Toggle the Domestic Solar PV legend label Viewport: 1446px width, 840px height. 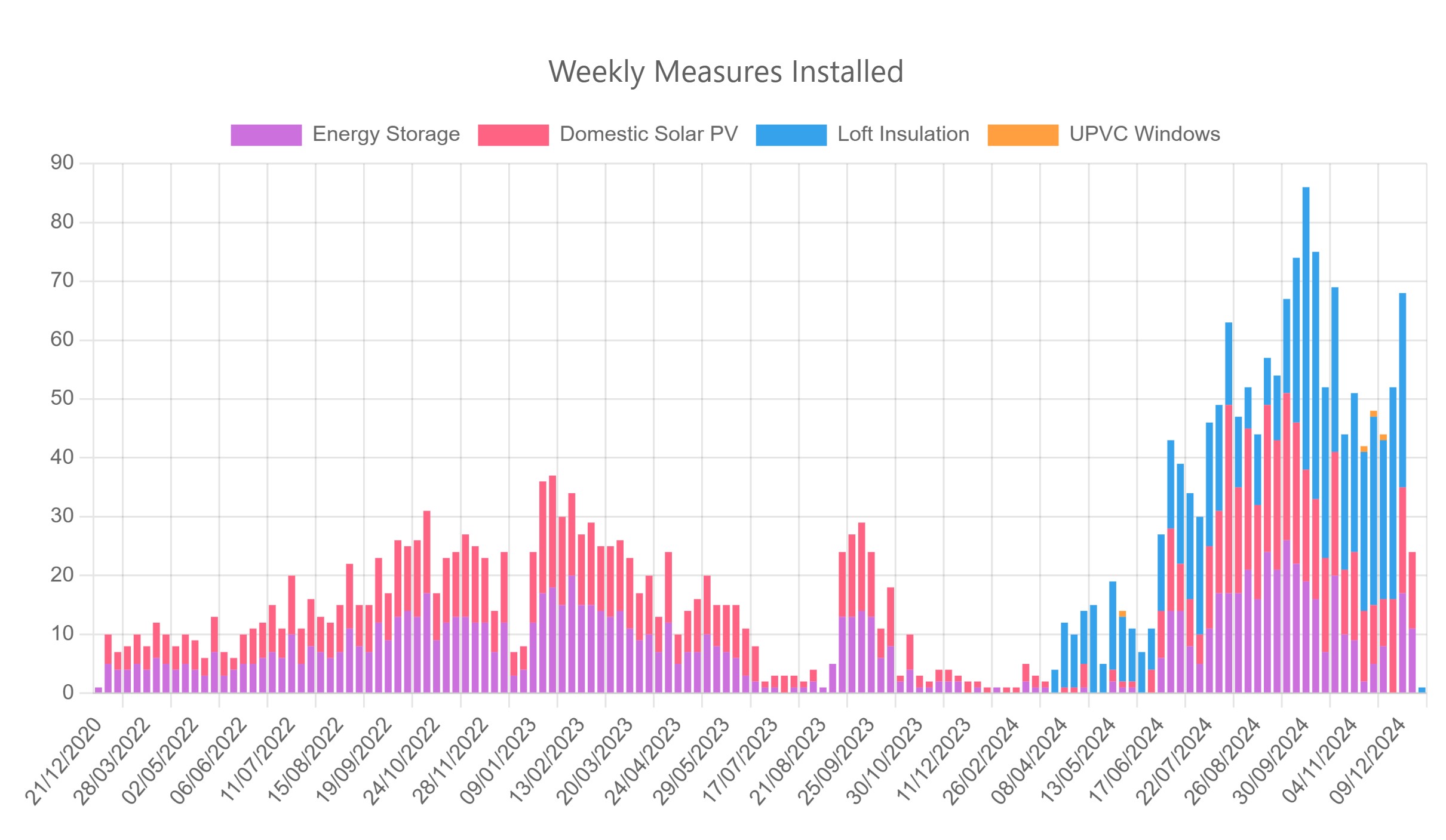coord(649,134)
